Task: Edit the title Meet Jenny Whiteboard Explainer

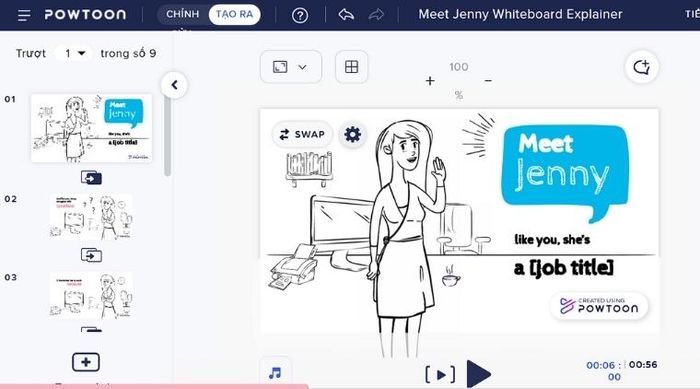Action: 520,14
